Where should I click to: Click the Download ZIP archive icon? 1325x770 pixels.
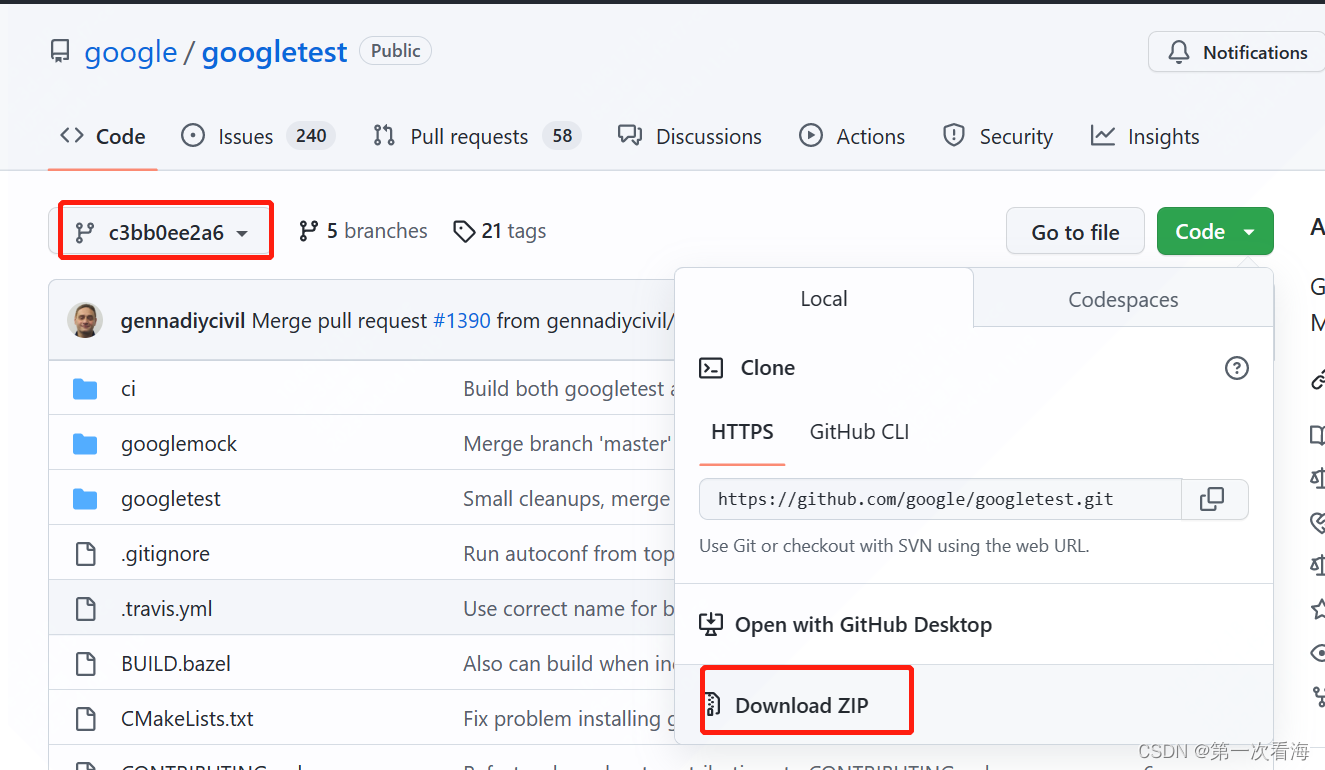(711, 705)
